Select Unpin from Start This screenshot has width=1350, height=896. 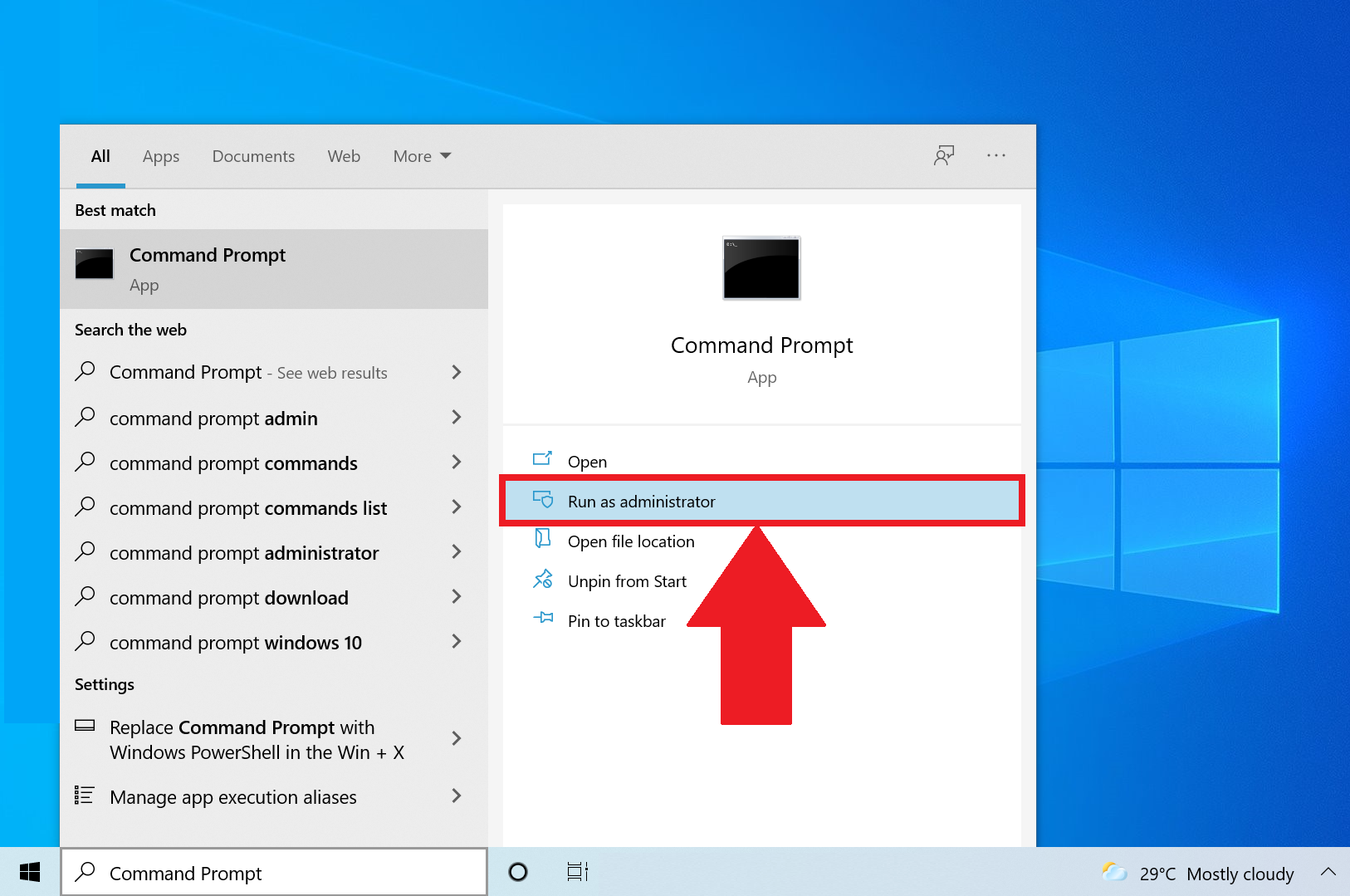pyautogui.click(x=761, y=580)
